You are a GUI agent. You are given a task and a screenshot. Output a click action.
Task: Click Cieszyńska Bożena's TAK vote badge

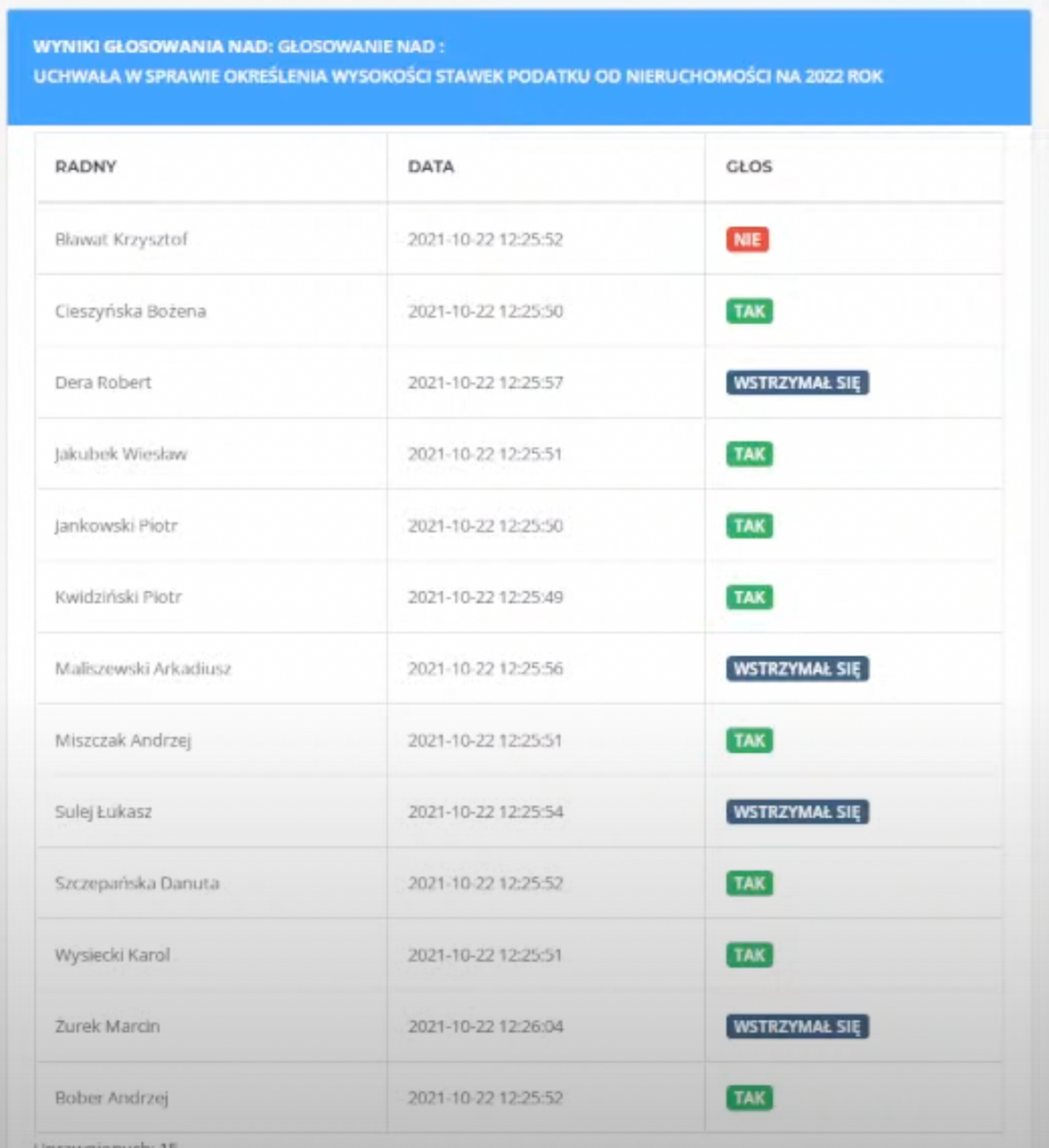[x=749, y=311]
